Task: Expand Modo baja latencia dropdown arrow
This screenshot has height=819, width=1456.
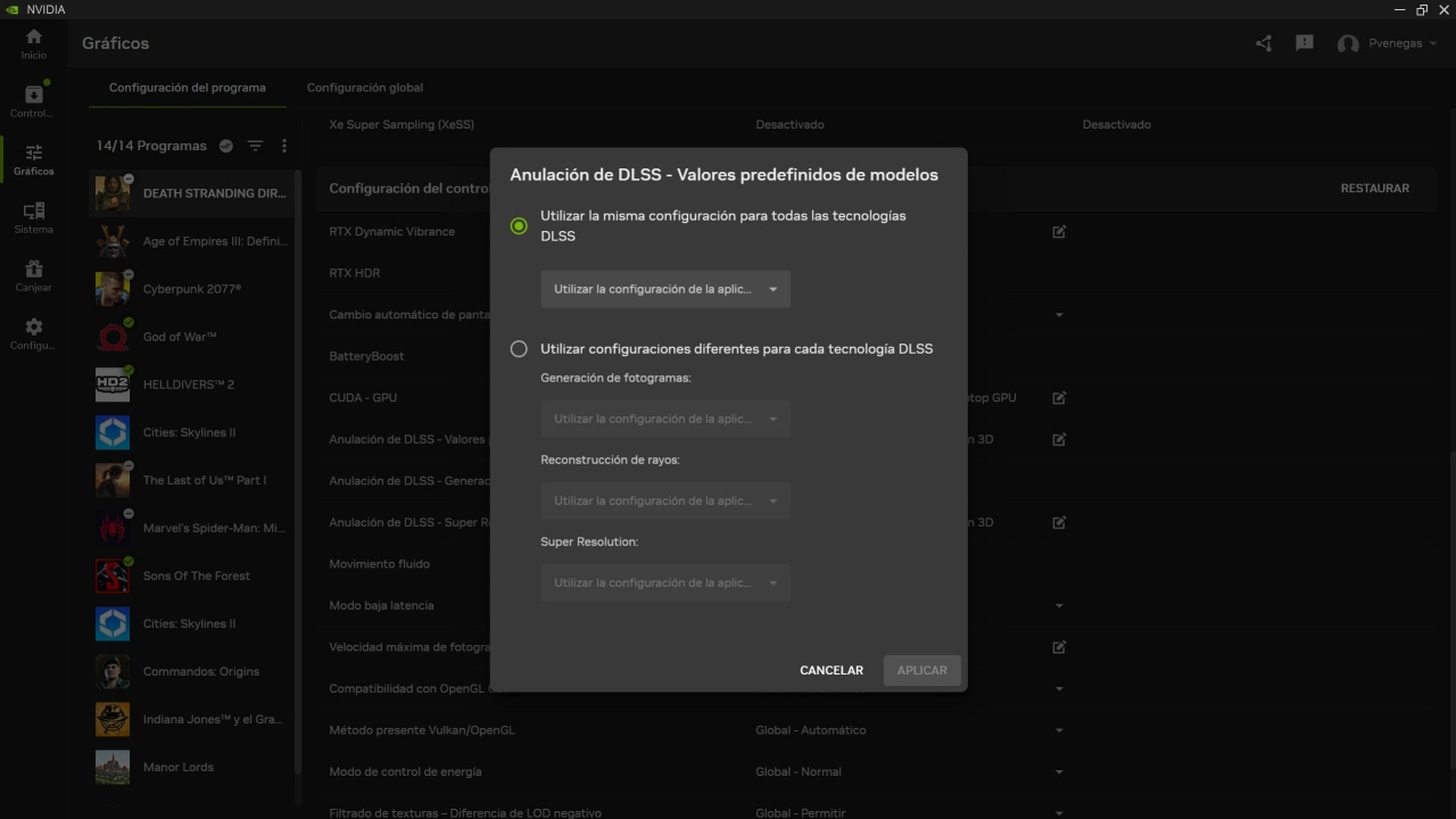Action: pos(1059,606)
